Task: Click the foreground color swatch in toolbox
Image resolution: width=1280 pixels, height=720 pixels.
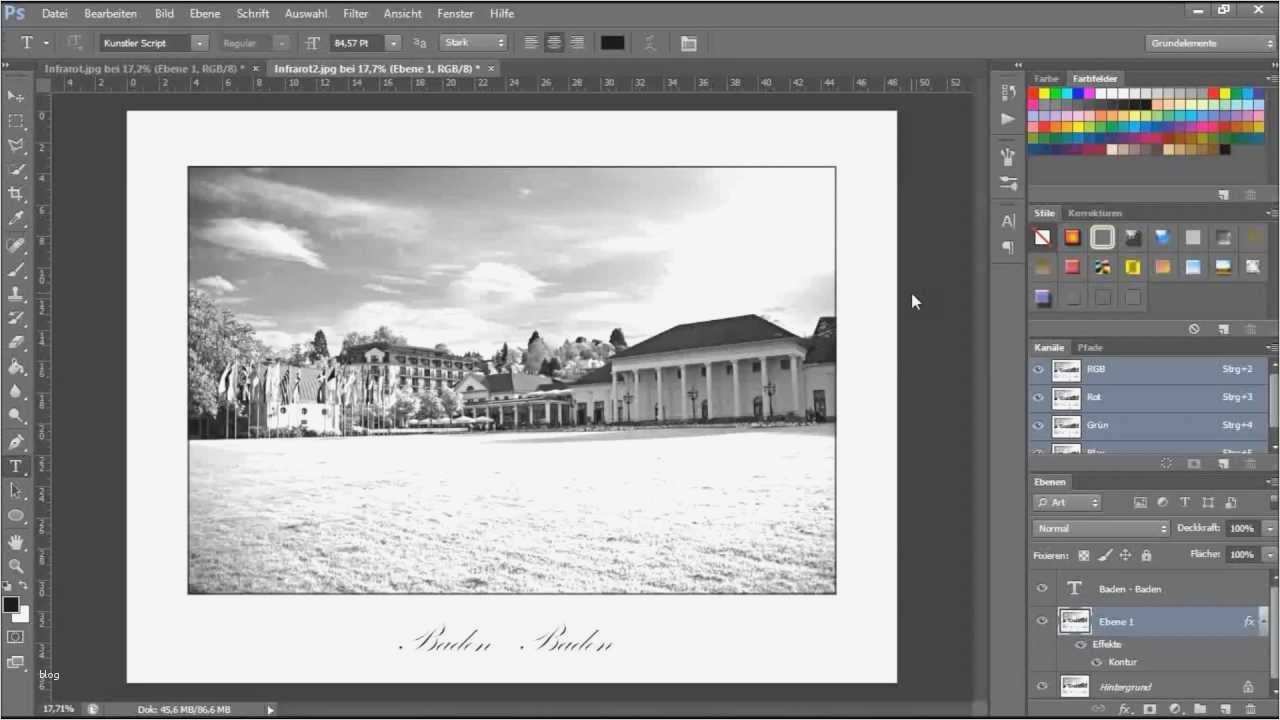Action: tap(11, 604)
